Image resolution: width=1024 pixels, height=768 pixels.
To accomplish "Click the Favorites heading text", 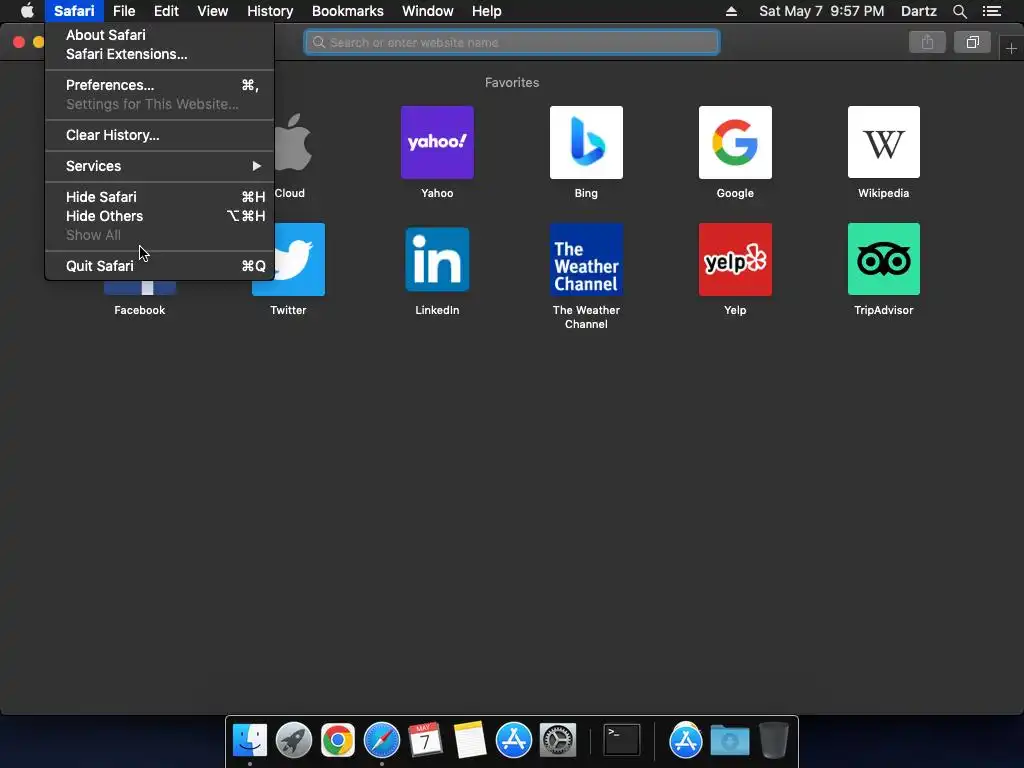I will tap(512, 82).
